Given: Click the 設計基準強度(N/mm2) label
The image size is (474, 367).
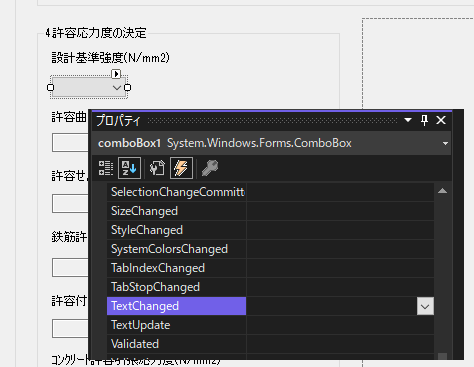Looking at the screenshot, I should pyautogui.click(x=110, y=58).
